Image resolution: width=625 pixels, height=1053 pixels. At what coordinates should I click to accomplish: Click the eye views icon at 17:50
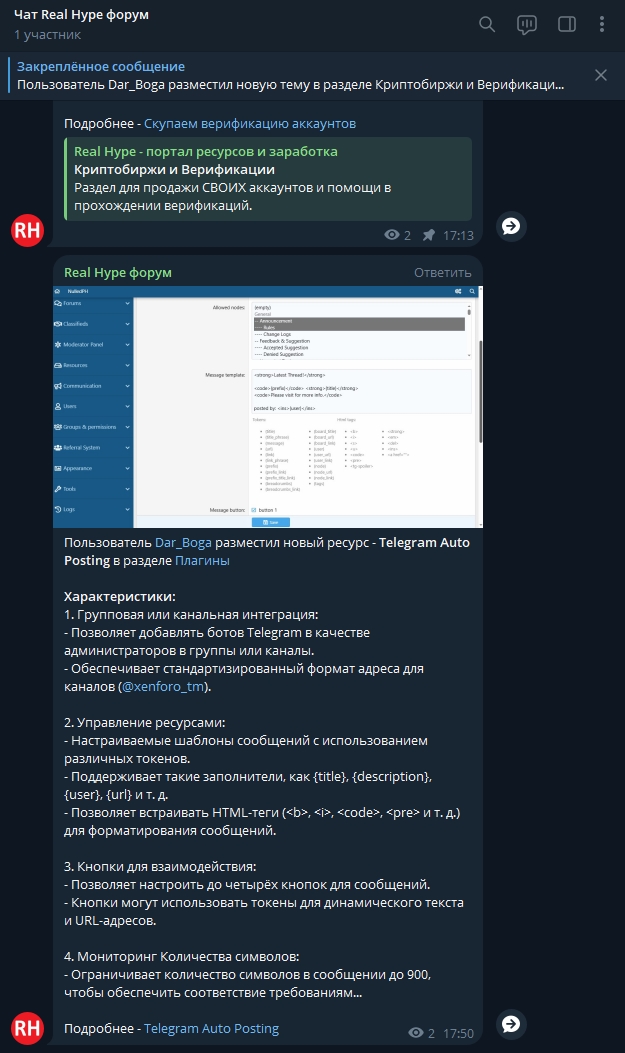pyautogui.click(x=416, y=1033)
